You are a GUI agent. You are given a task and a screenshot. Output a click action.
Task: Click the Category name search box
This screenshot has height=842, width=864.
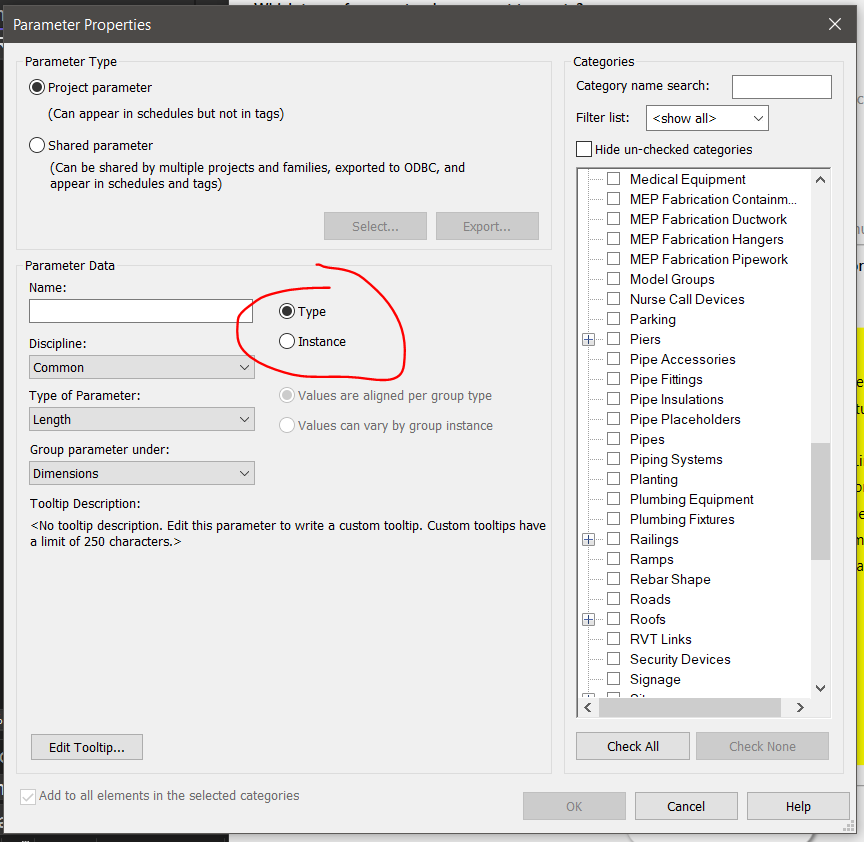click(781, 87)
